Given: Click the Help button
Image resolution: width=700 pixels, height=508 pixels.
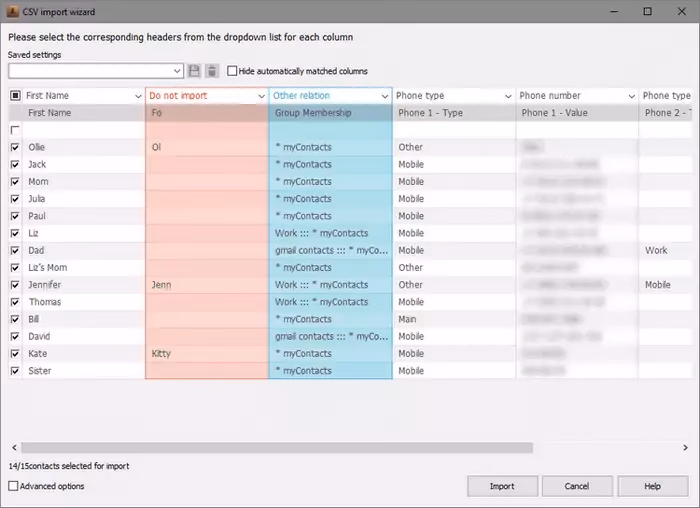Looking at the screenshot, I should 652,486.
